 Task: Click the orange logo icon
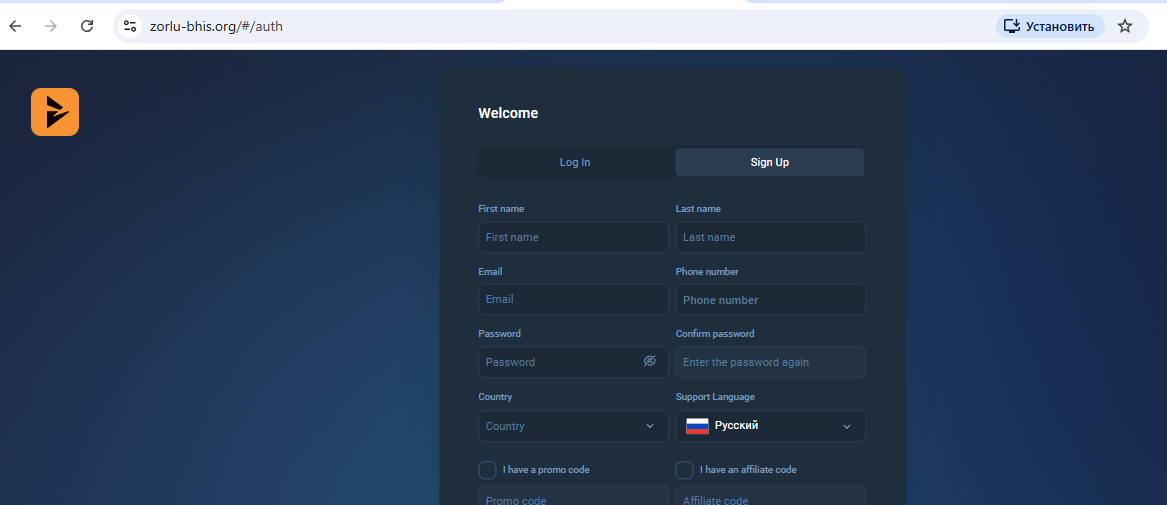(55, 112)
